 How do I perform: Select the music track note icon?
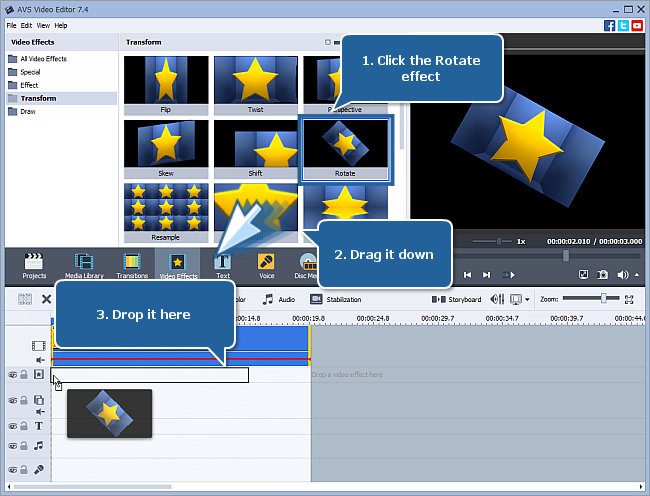click(x=39, y=445)
